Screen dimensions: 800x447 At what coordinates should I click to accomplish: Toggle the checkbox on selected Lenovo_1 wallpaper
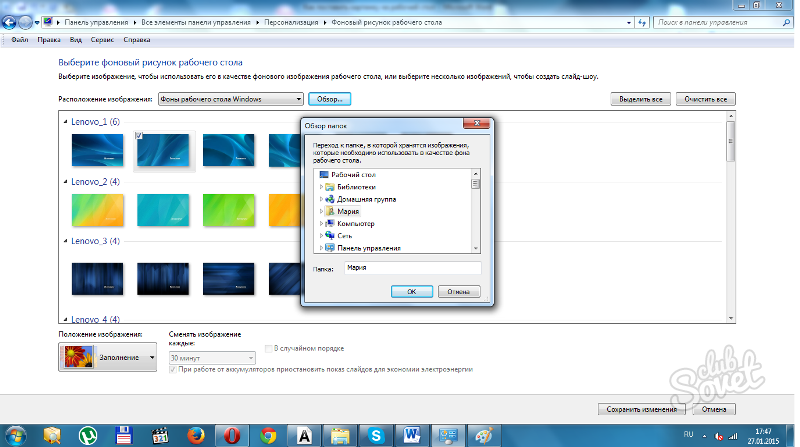click(x=139, y=136)
